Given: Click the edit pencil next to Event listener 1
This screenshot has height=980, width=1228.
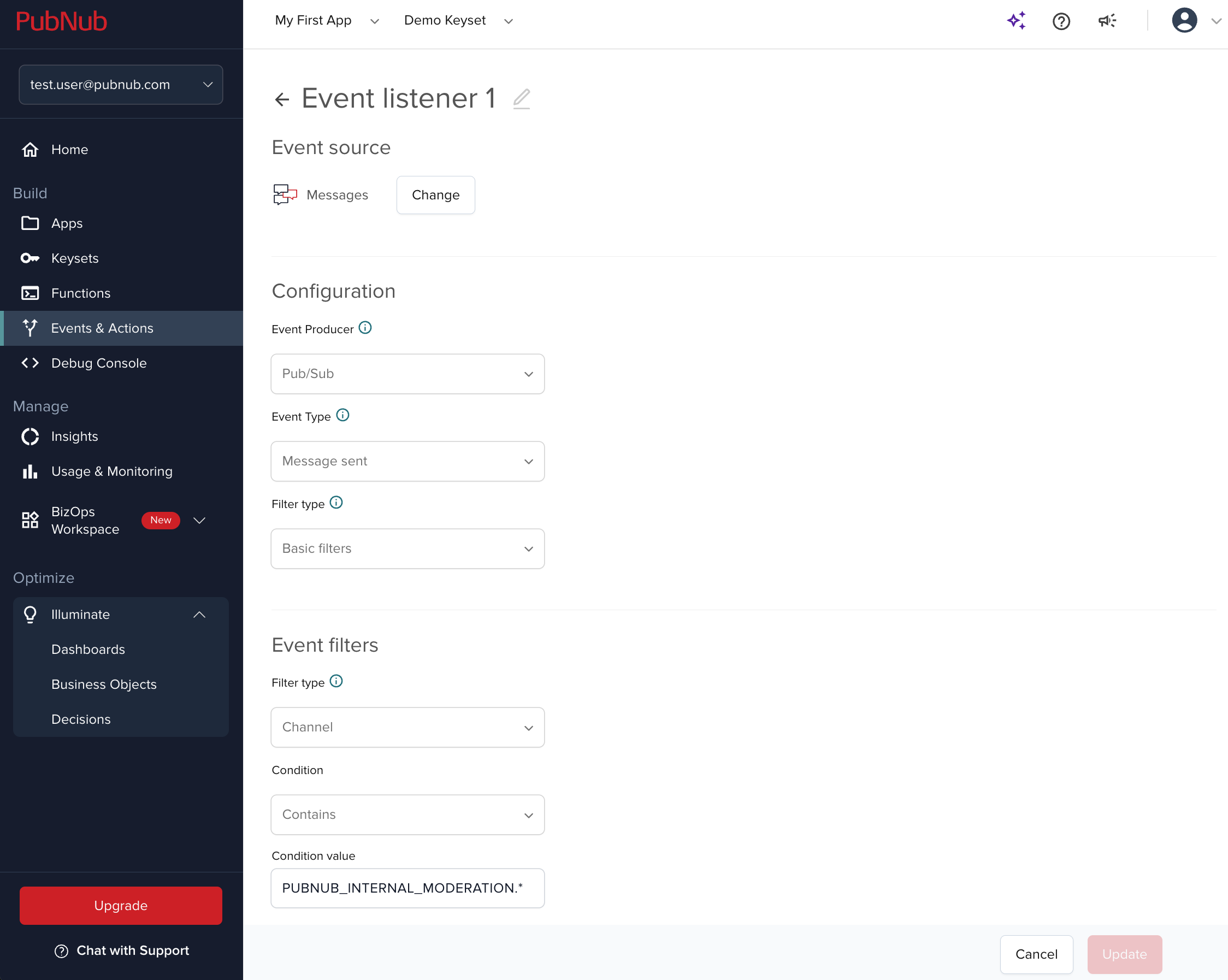Looking at the screenshot, I should [522, 98].
